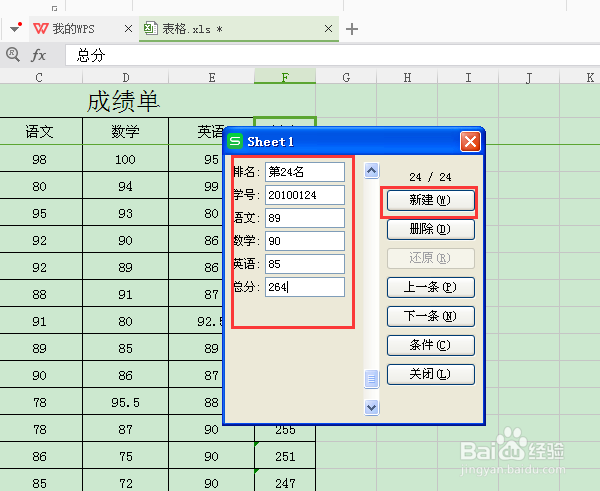Screen dimensions: 600x491
Task: Switch to the 我的WPS tab
Action: [x=73, y=29]
